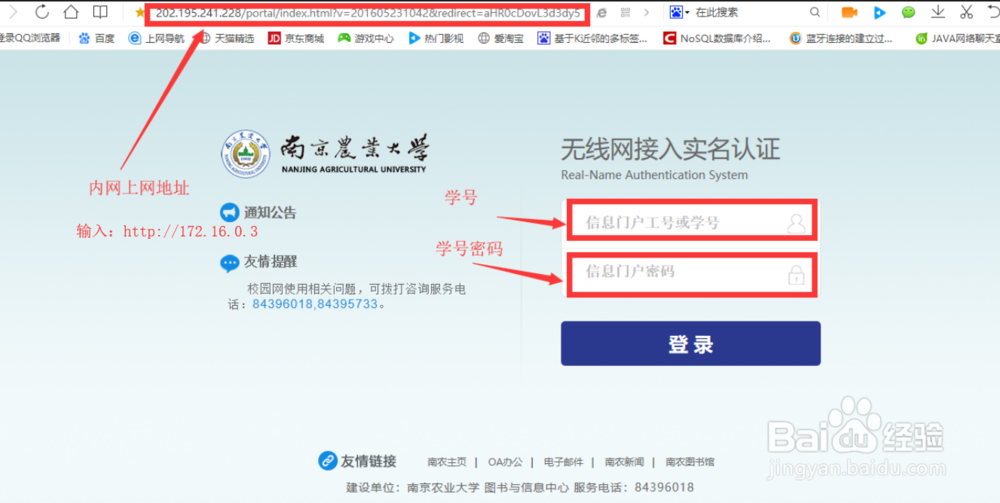
Task: Click the 无线网接入实名认证 heading
Action: tap(670, 150)
